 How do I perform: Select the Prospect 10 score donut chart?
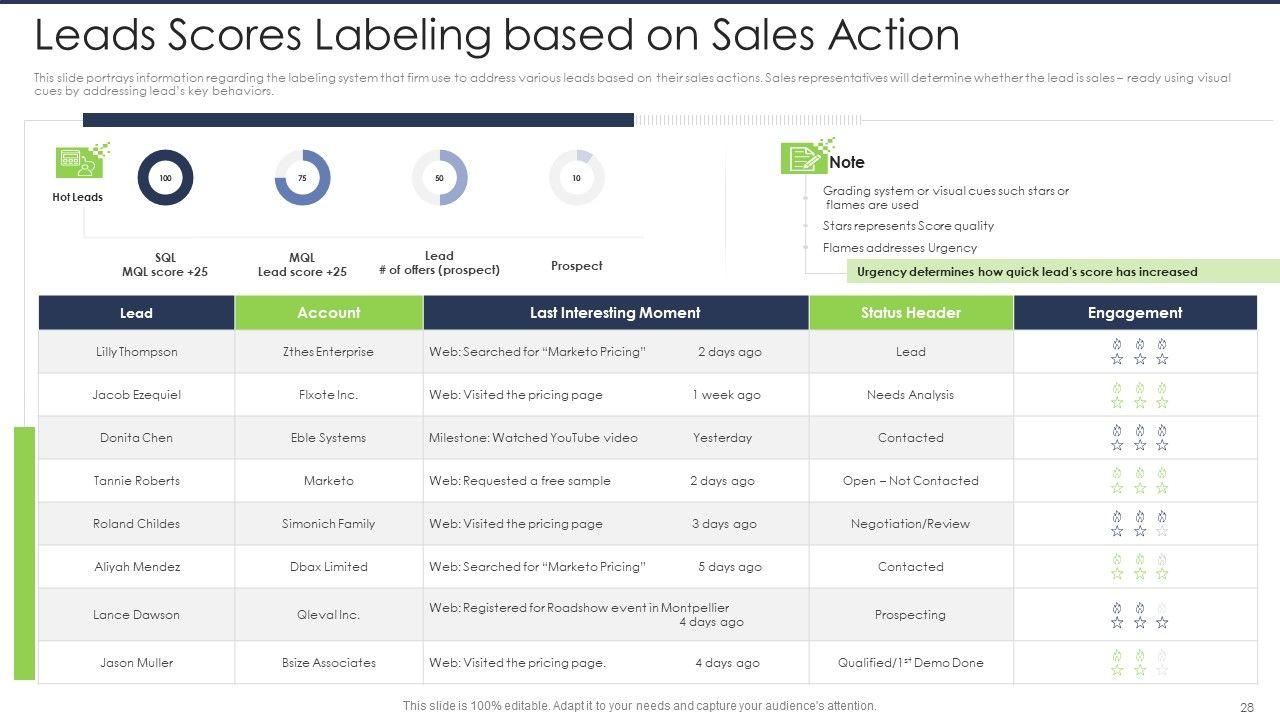[576, 178]
